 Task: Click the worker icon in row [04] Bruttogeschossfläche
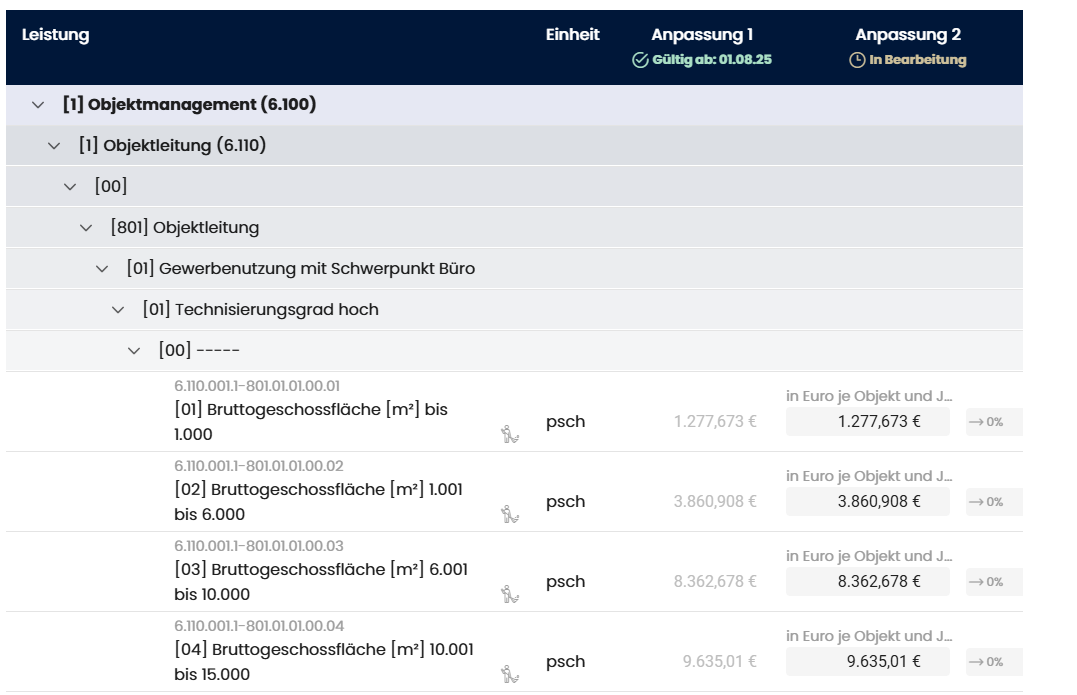(x=509, y=674)
